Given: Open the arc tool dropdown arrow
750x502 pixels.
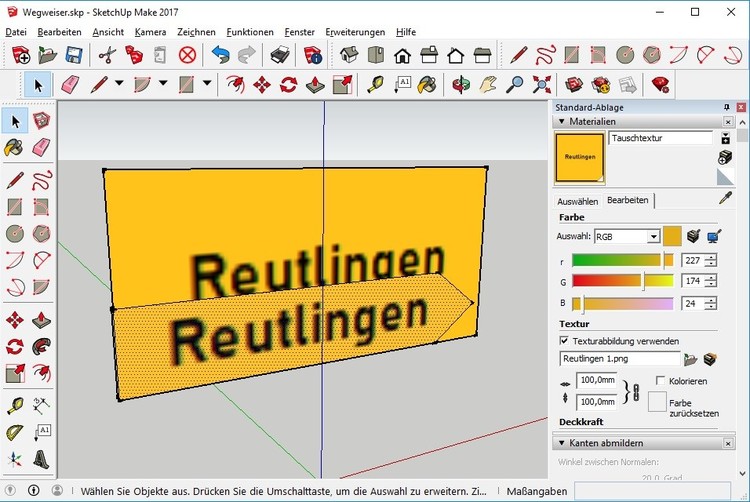Looking at the screenshot, I should (163, 83).
